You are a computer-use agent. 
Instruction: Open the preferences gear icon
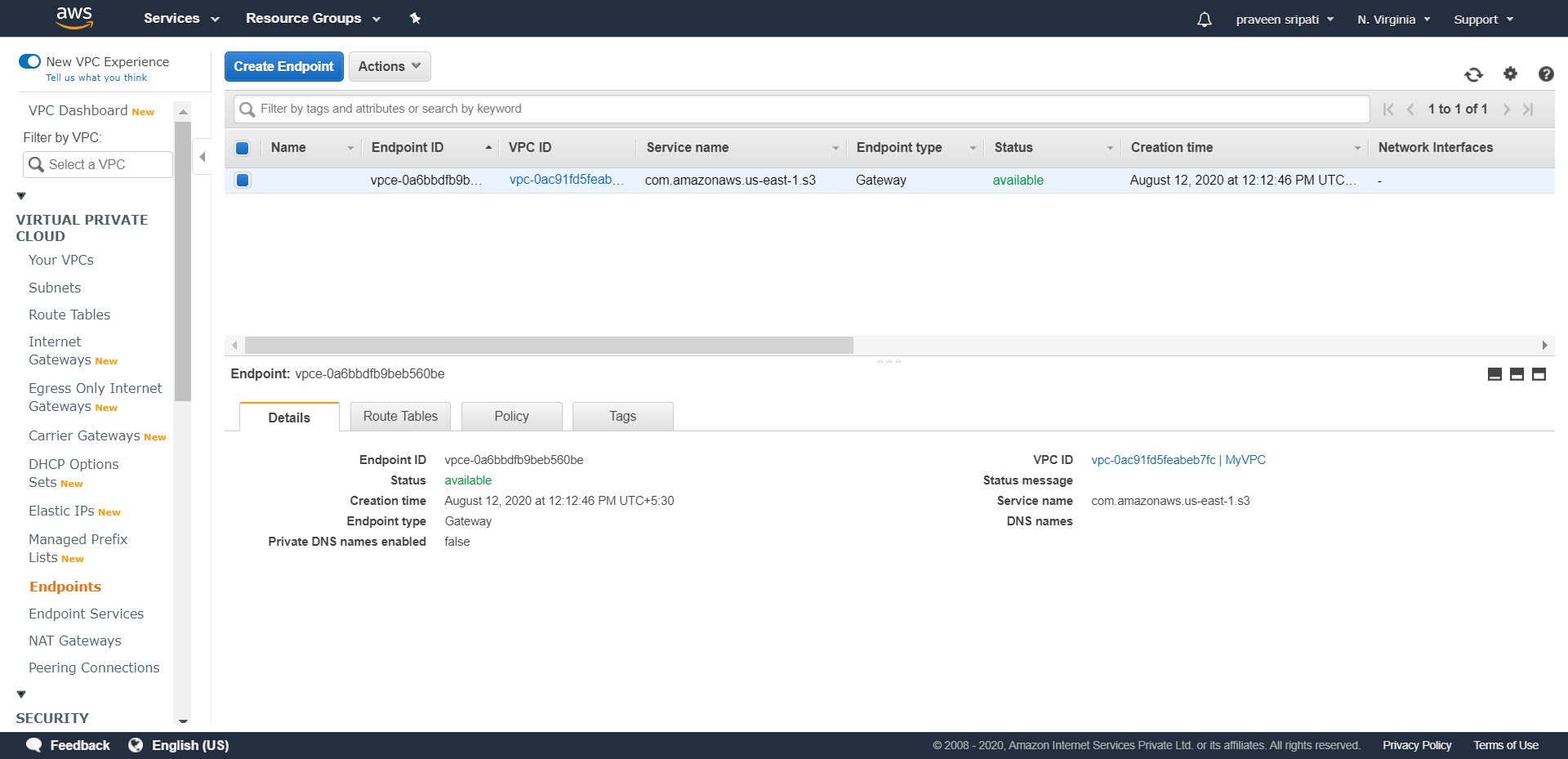(1509, 74)
